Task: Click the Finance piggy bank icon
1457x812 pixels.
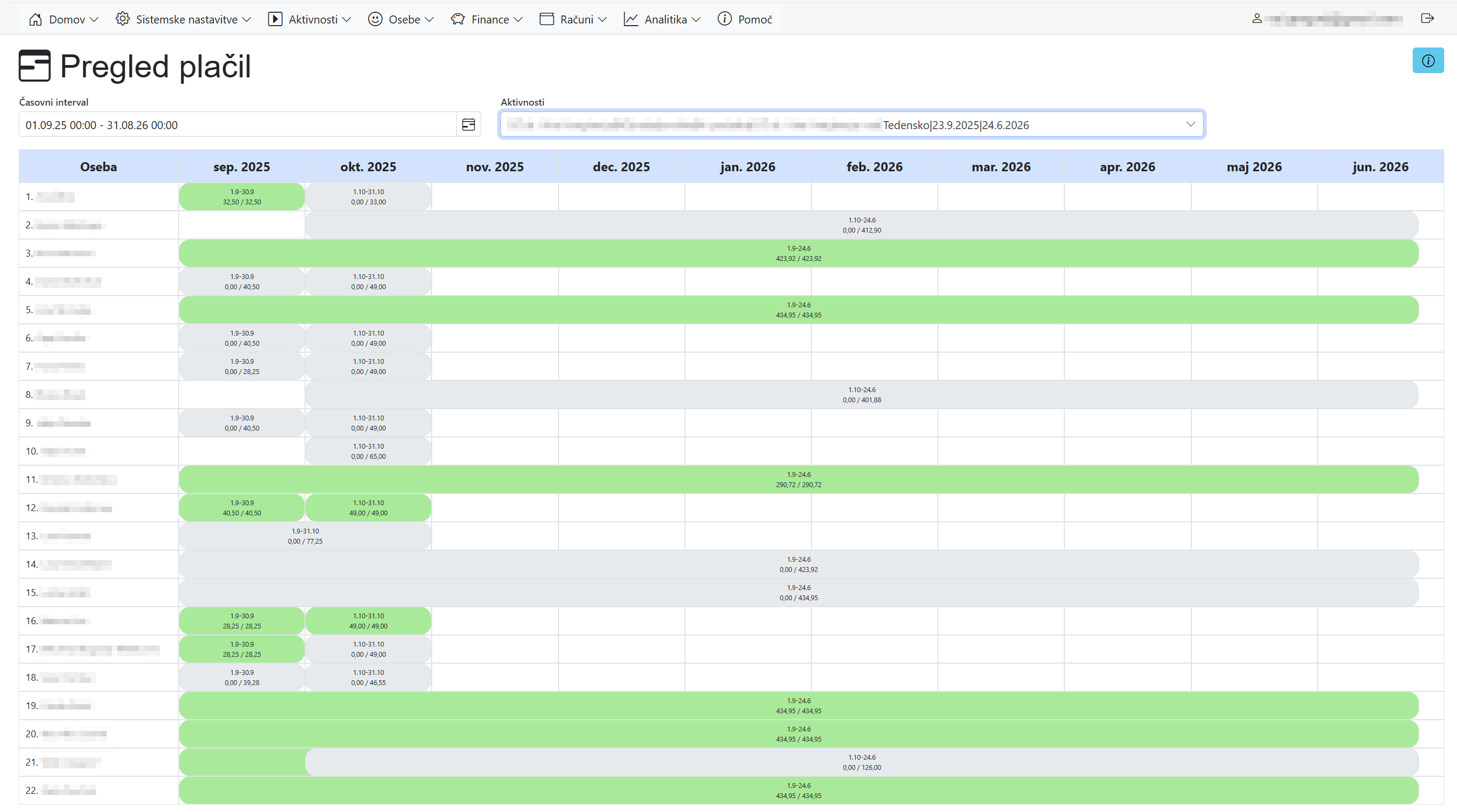Action: (x=457, y=19)
